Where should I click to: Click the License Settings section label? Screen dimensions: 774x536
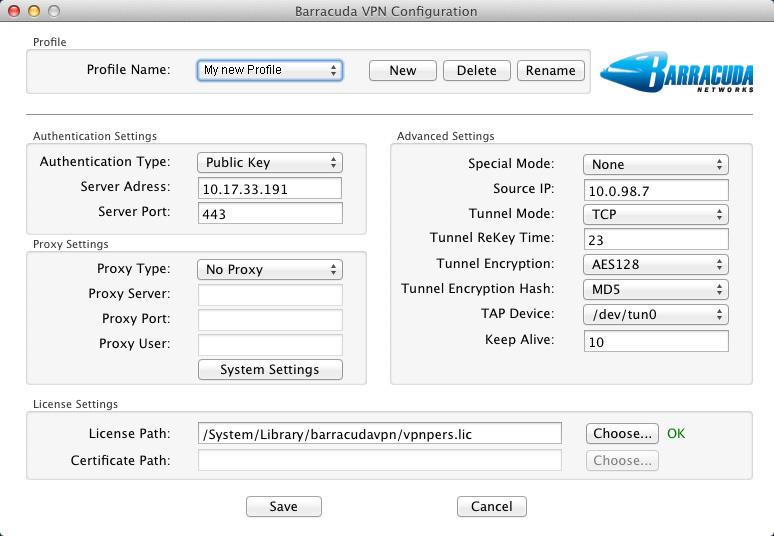tap(76, 404)
